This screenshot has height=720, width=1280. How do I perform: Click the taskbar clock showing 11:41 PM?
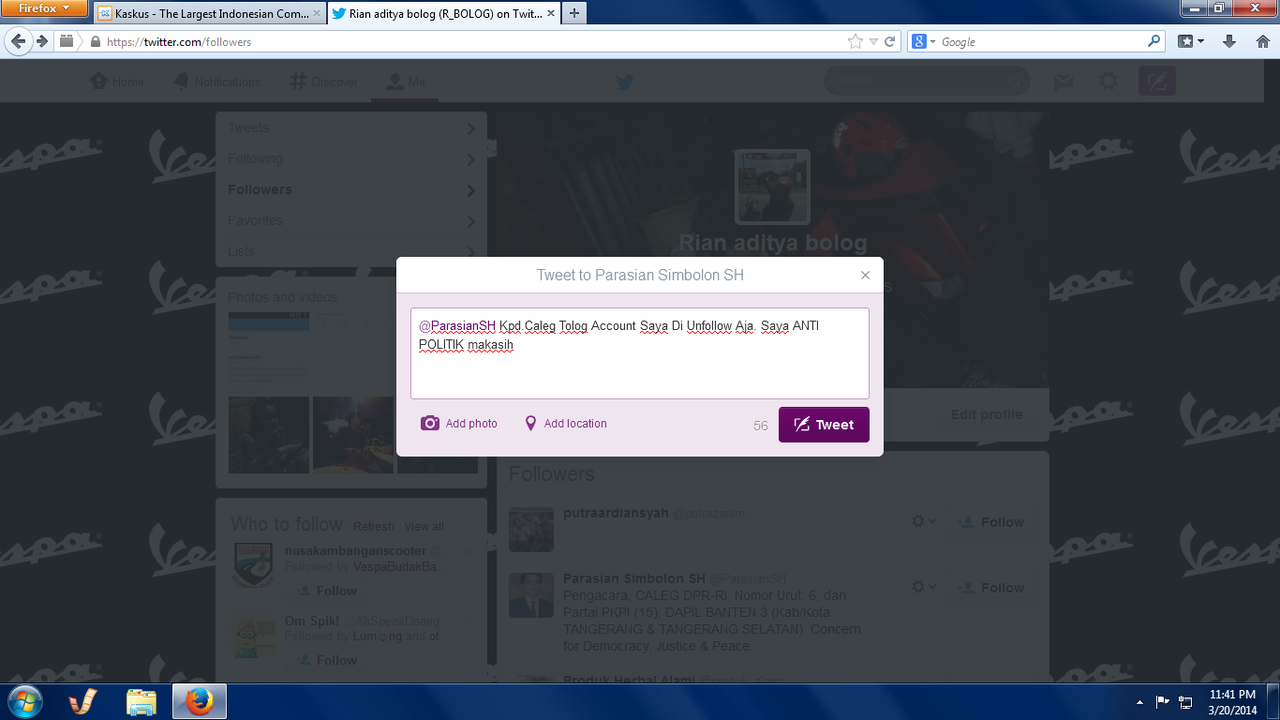coord(1232,701)
